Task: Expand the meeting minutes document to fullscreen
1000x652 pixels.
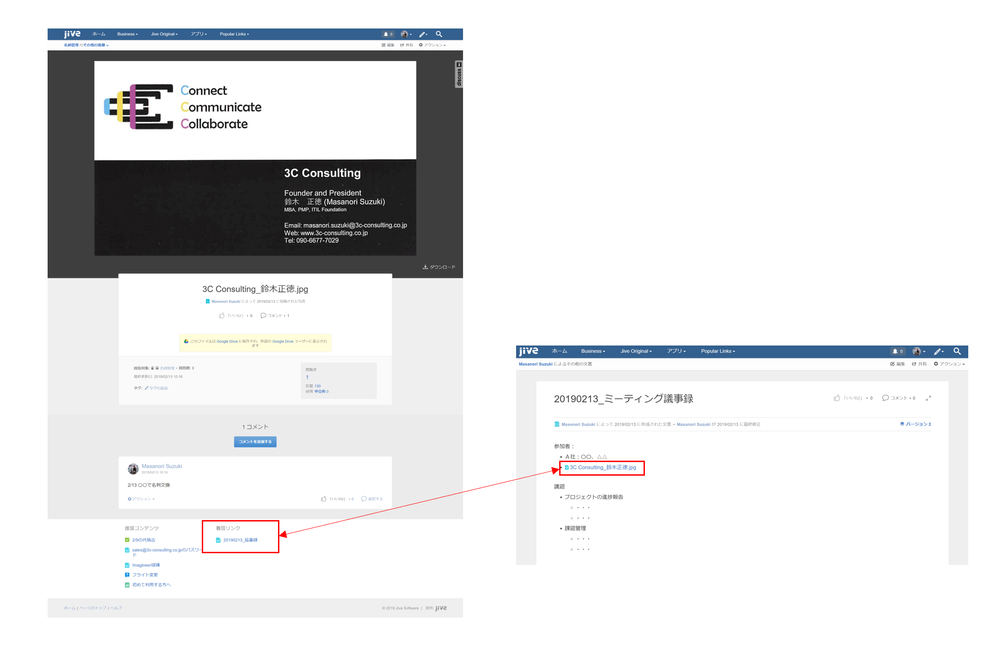Action: (x=928, y=397)
